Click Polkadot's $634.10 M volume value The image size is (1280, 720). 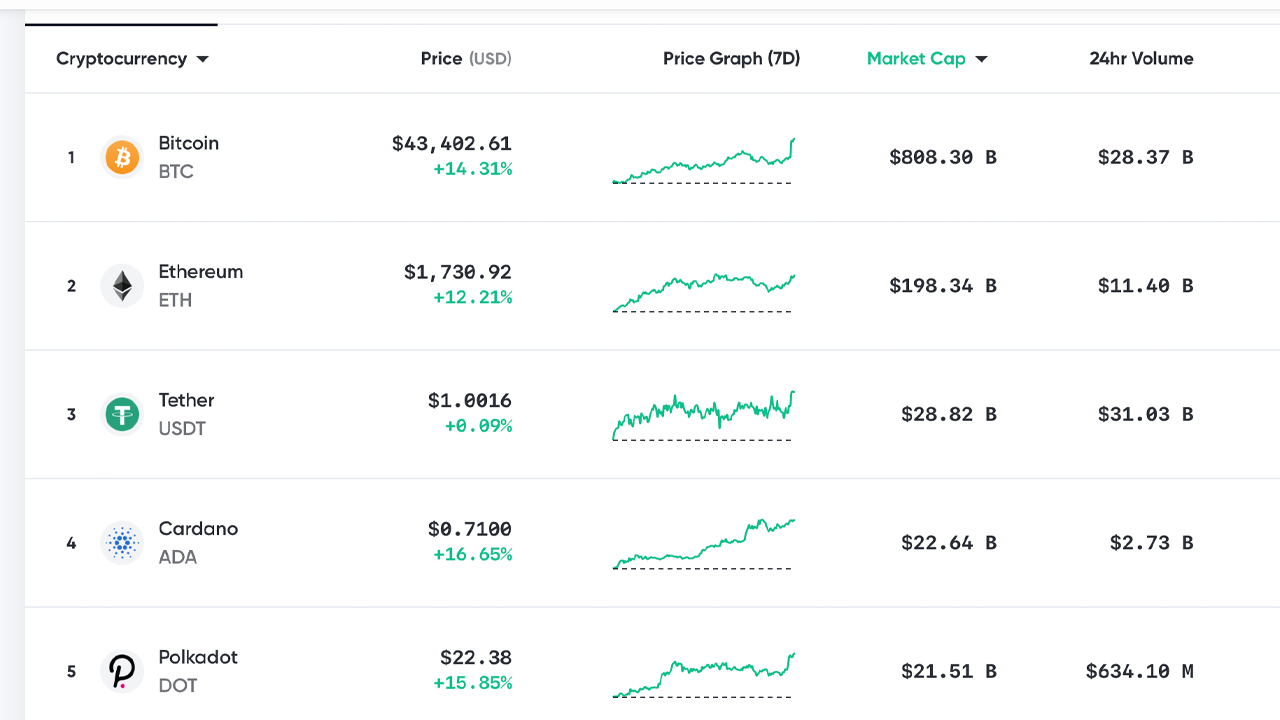pyautogui.click(x=1139, y=671)
